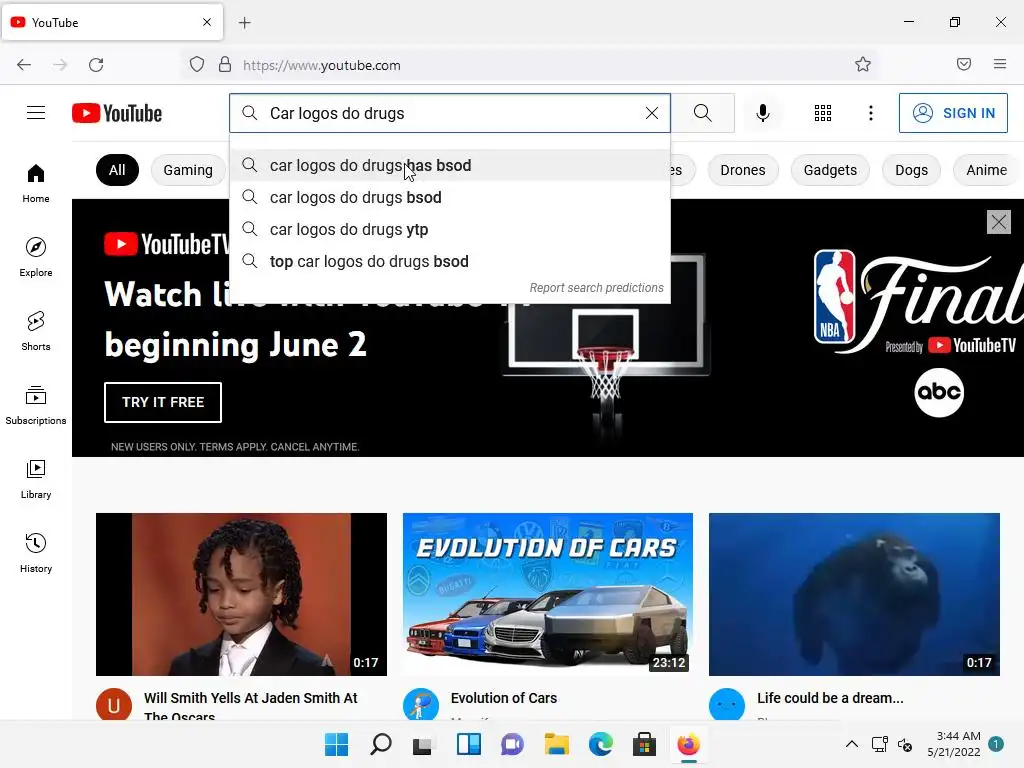This screenshot has height=768, width=1024.
Task: Open Evolution of Cars channel avatar
Action: click(421, 705)
